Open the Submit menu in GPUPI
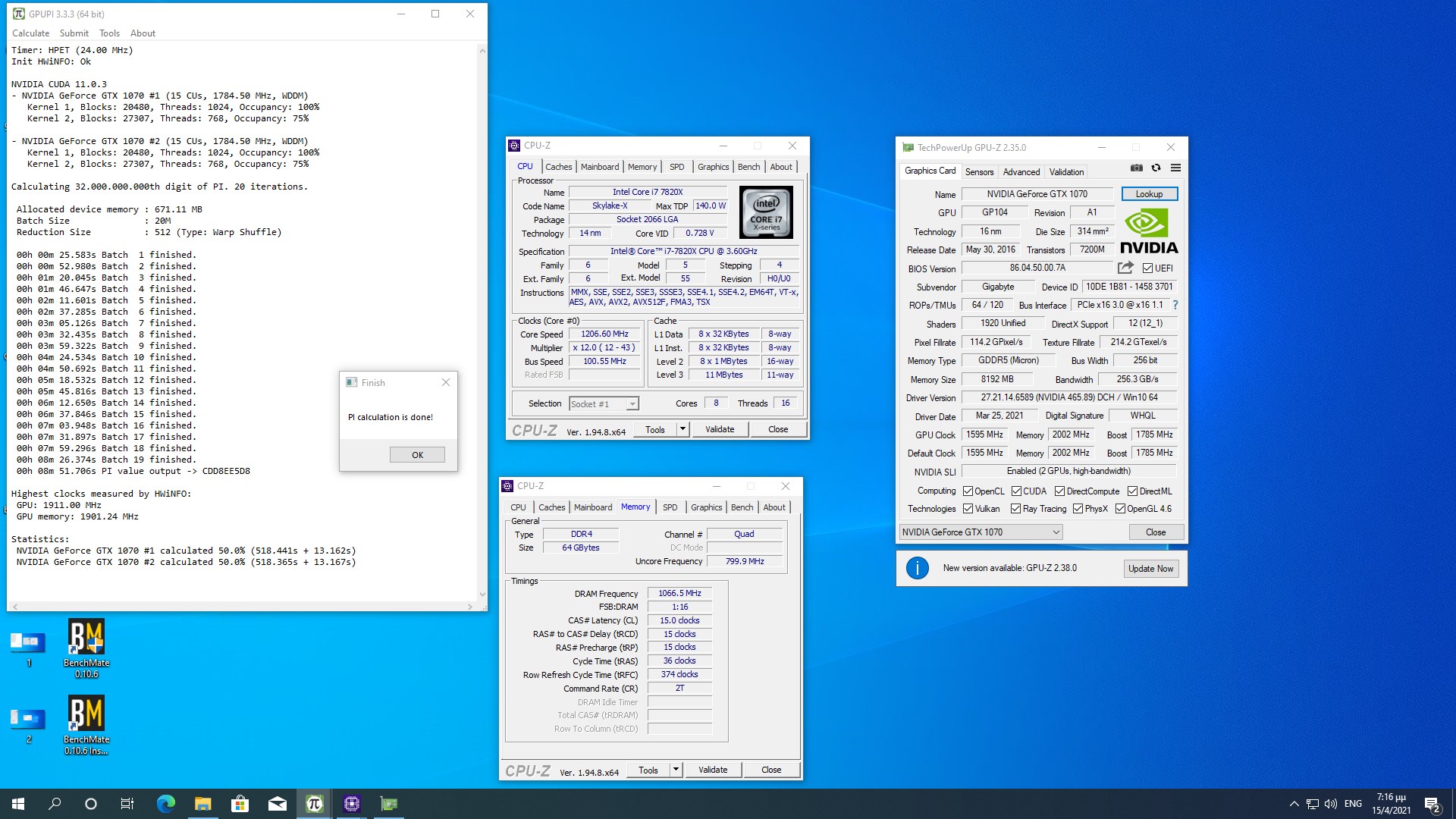 [x=74, y=33]
